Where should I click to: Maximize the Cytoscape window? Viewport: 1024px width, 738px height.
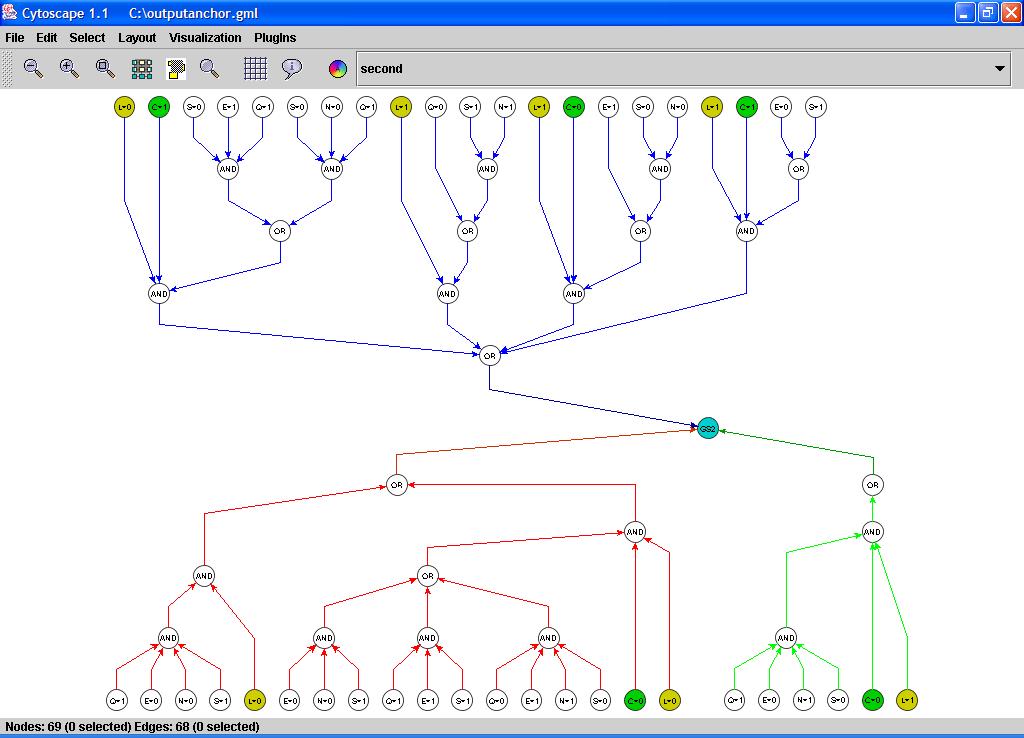coord(987,13)
